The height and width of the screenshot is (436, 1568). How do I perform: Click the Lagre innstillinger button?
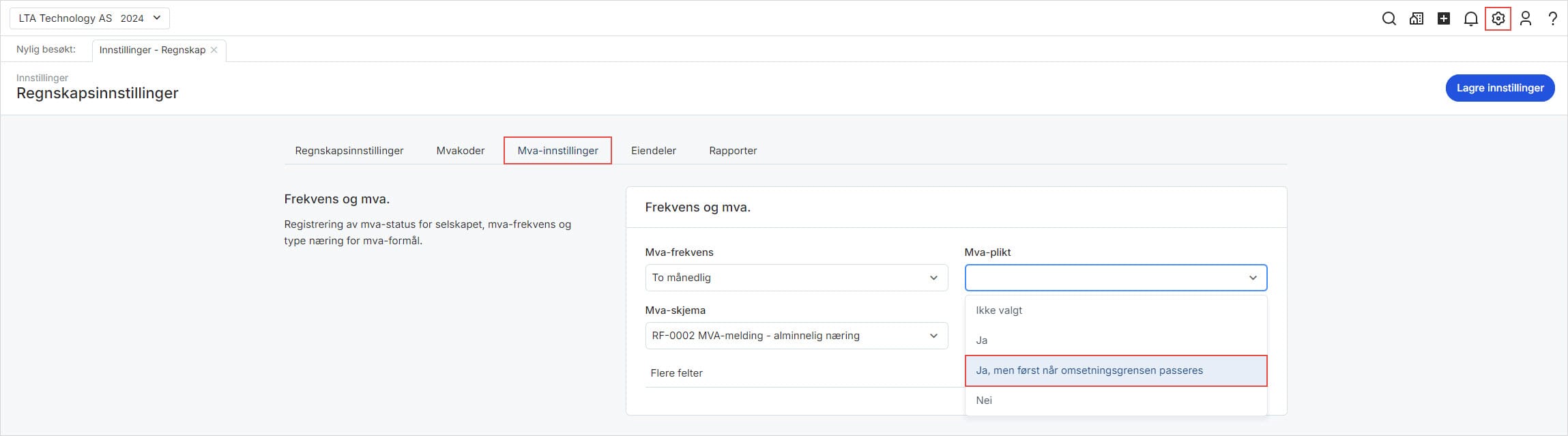(x=1500, y=88)
